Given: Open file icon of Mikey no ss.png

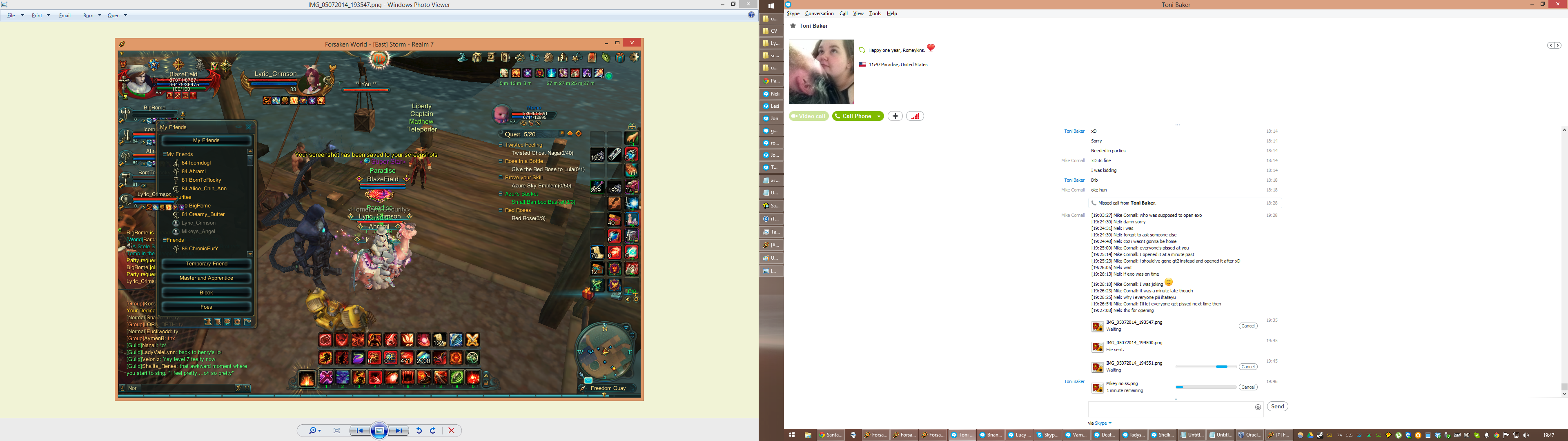Looking at the screenshot, I should click(x=1097, y=388).
